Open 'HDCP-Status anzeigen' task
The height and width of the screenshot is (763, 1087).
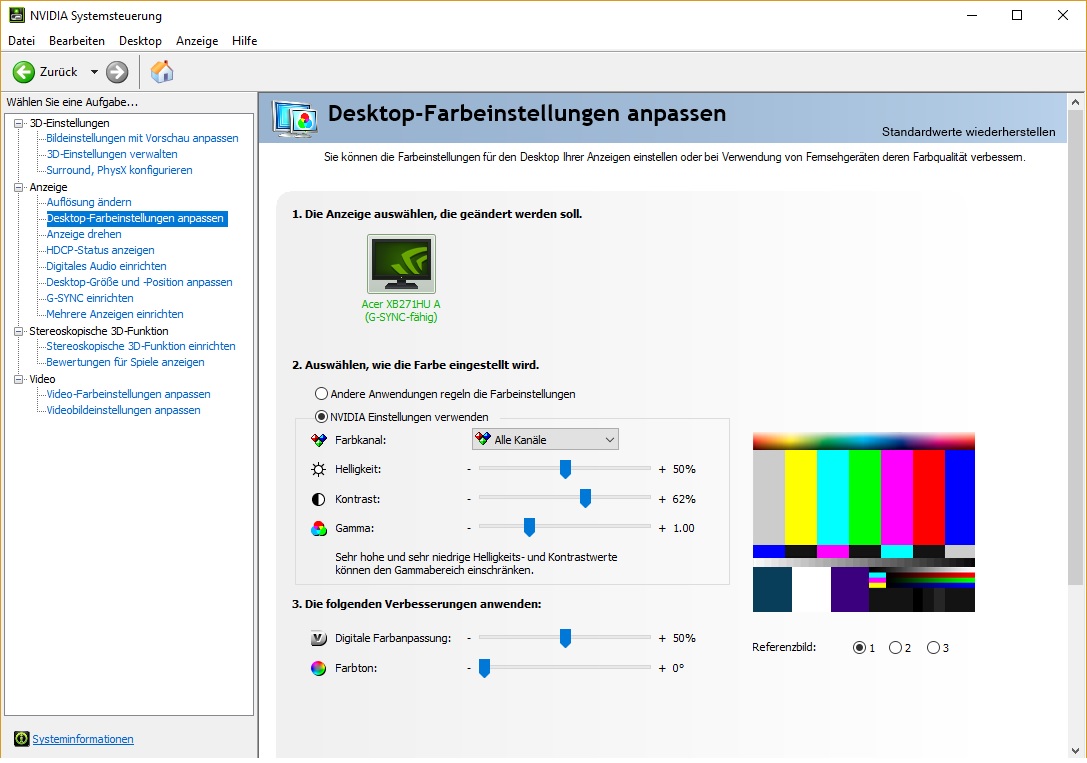tap(101, 250)
